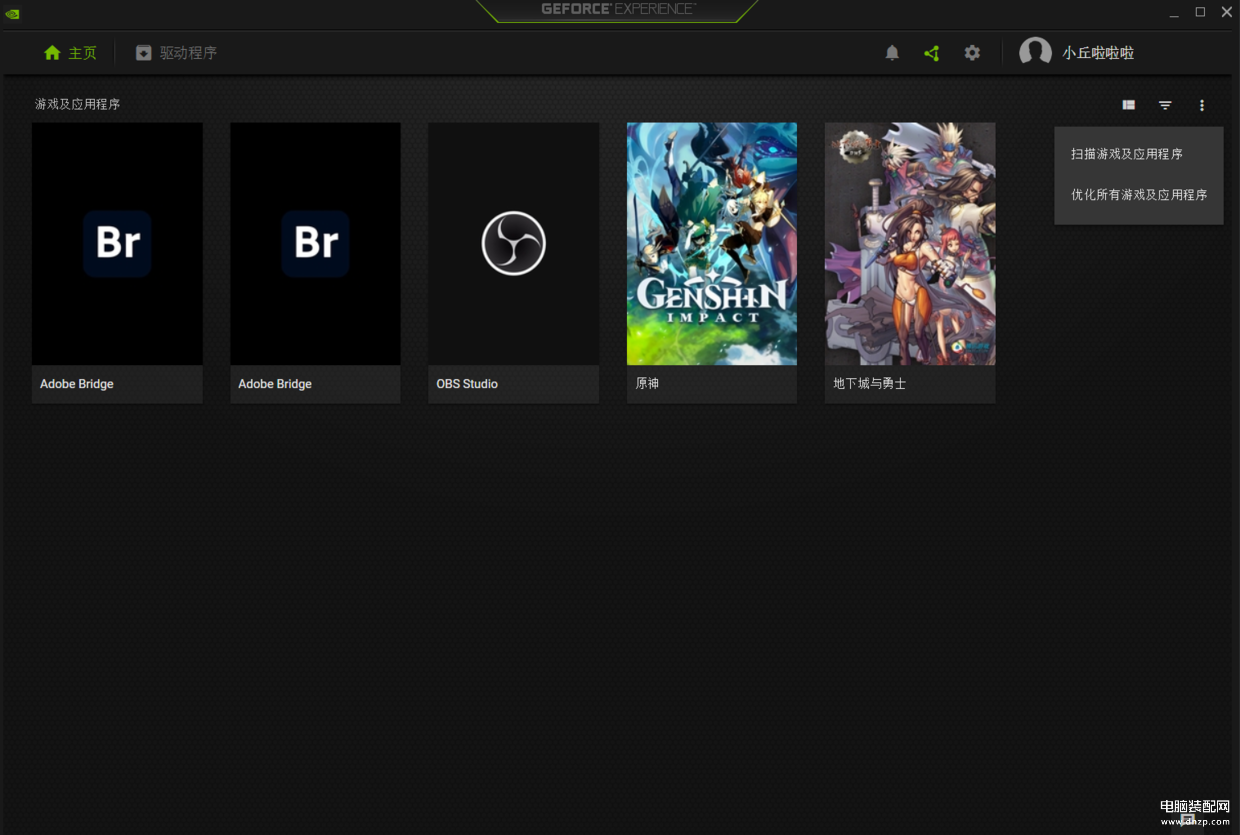The height and width of the screenshot is (835, 1240).
Task: Click the user avatar picture
Action: pyautogui.click(x=1035, y=53)
